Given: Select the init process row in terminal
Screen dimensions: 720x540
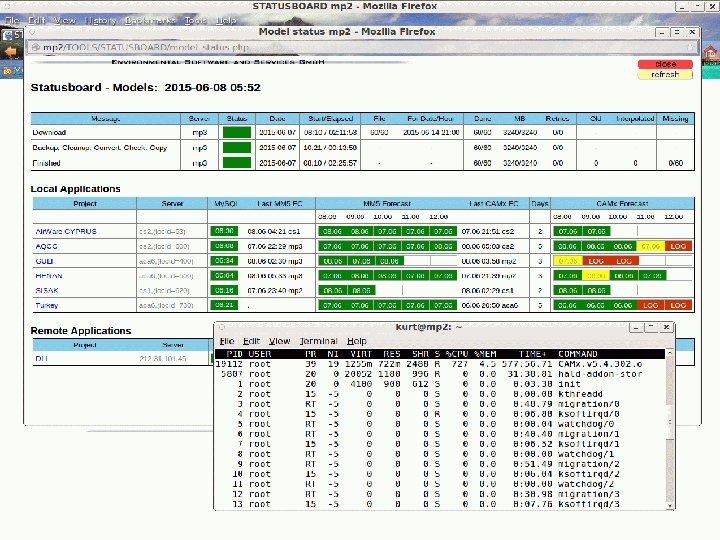Looking at the screenshot, I should click(x=439, y=384).
